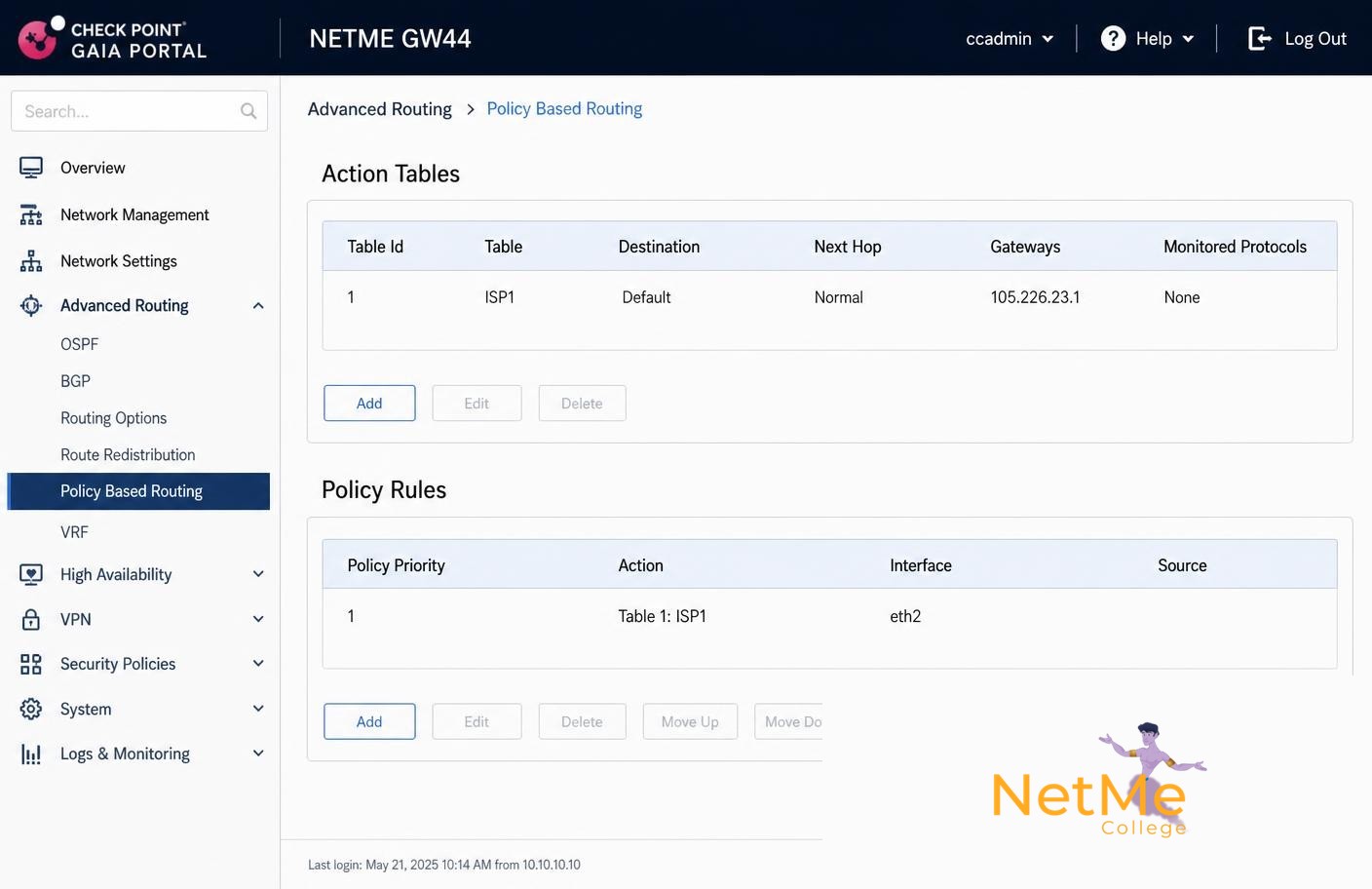Click Edit under Policy Rules
The height and width of the screenshot is (889, 1372).
pyautogui.click(x=476, y=722)
